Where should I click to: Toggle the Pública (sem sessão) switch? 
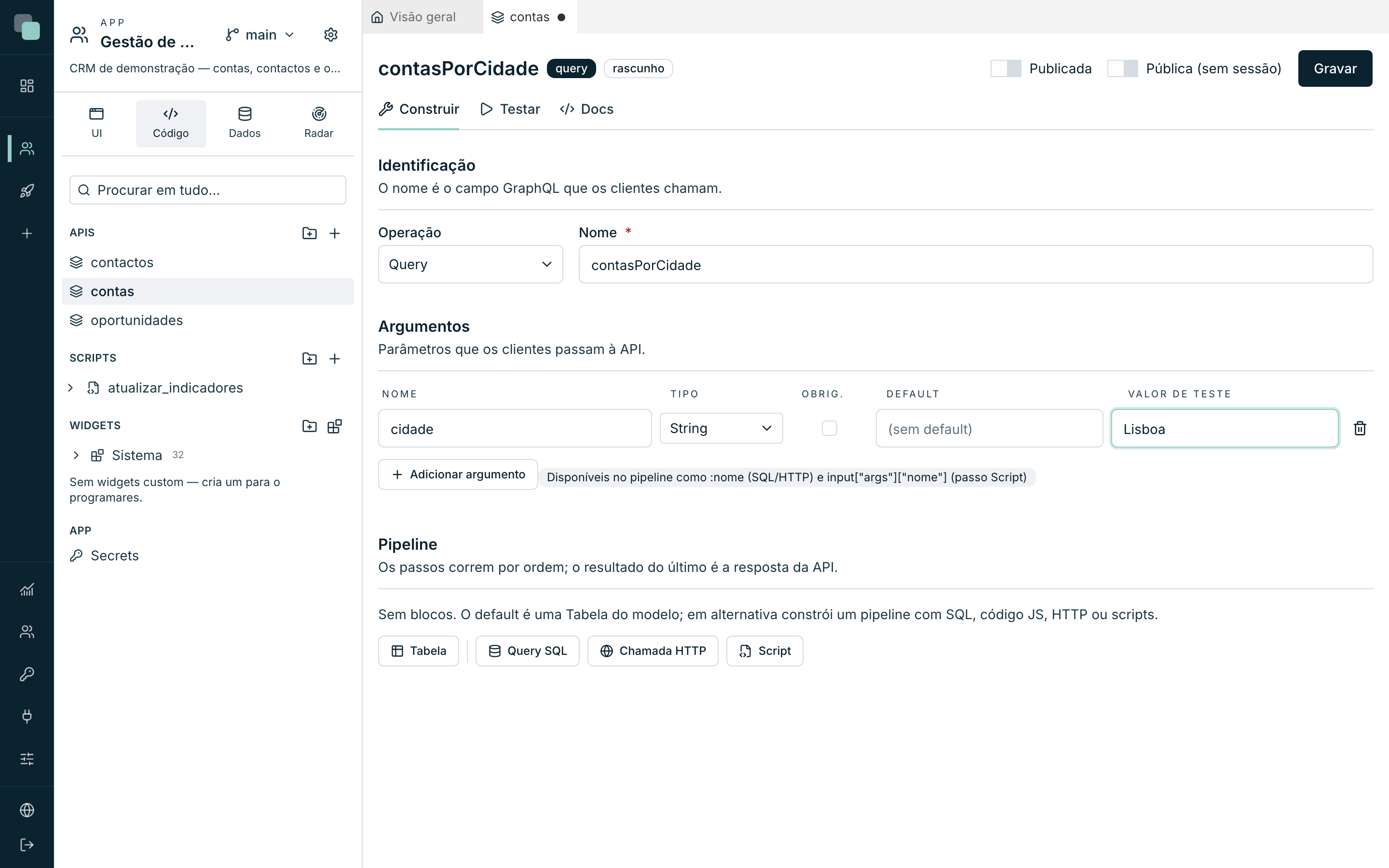[1122, 68]
